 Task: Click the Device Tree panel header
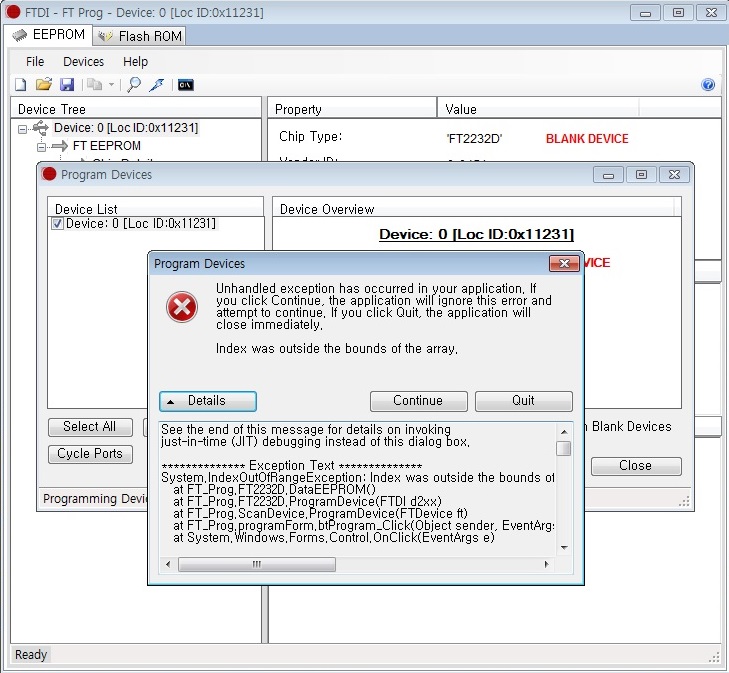pos(136,109)
